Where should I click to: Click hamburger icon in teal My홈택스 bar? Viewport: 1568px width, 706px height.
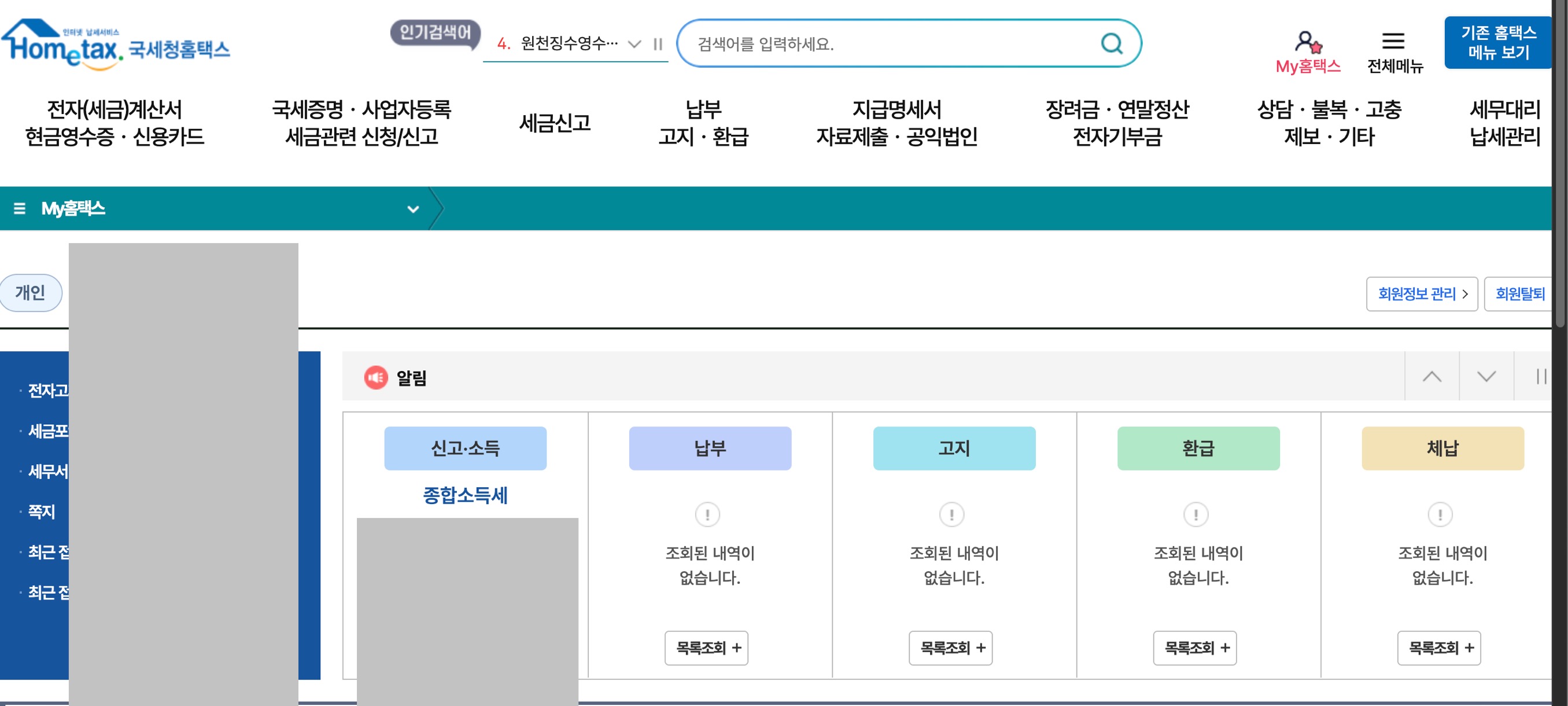20,208
